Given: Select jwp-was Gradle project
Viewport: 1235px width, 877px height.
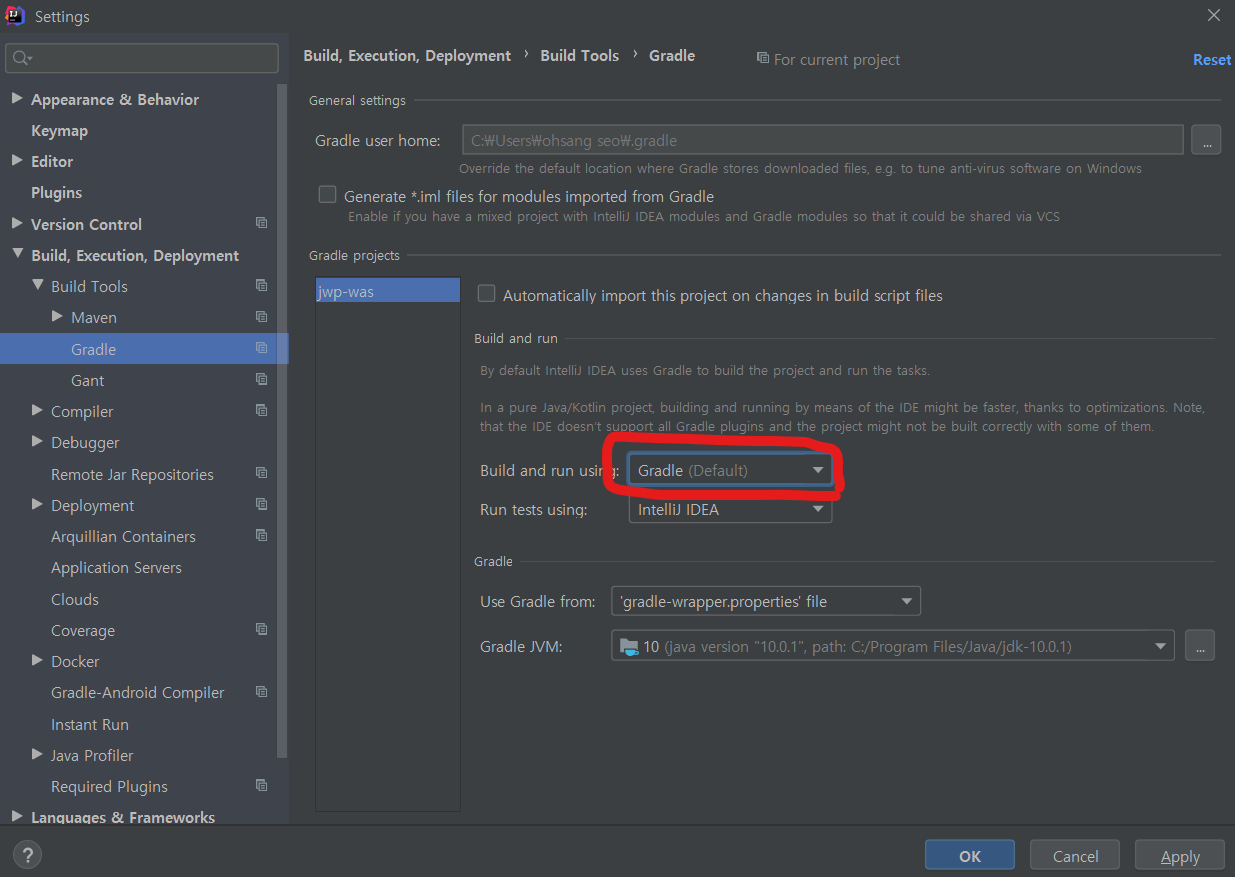Looking at the screenshot, I should pos(388,291).
